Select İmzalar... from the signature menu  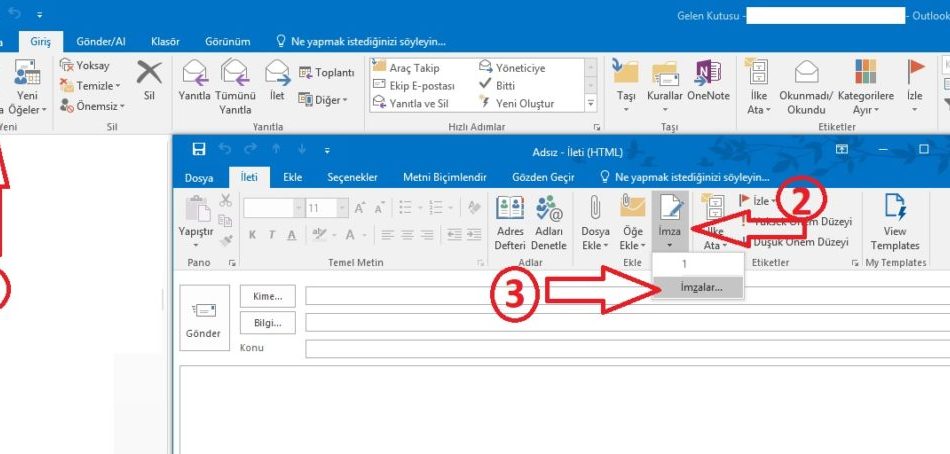tap(698, 287)
